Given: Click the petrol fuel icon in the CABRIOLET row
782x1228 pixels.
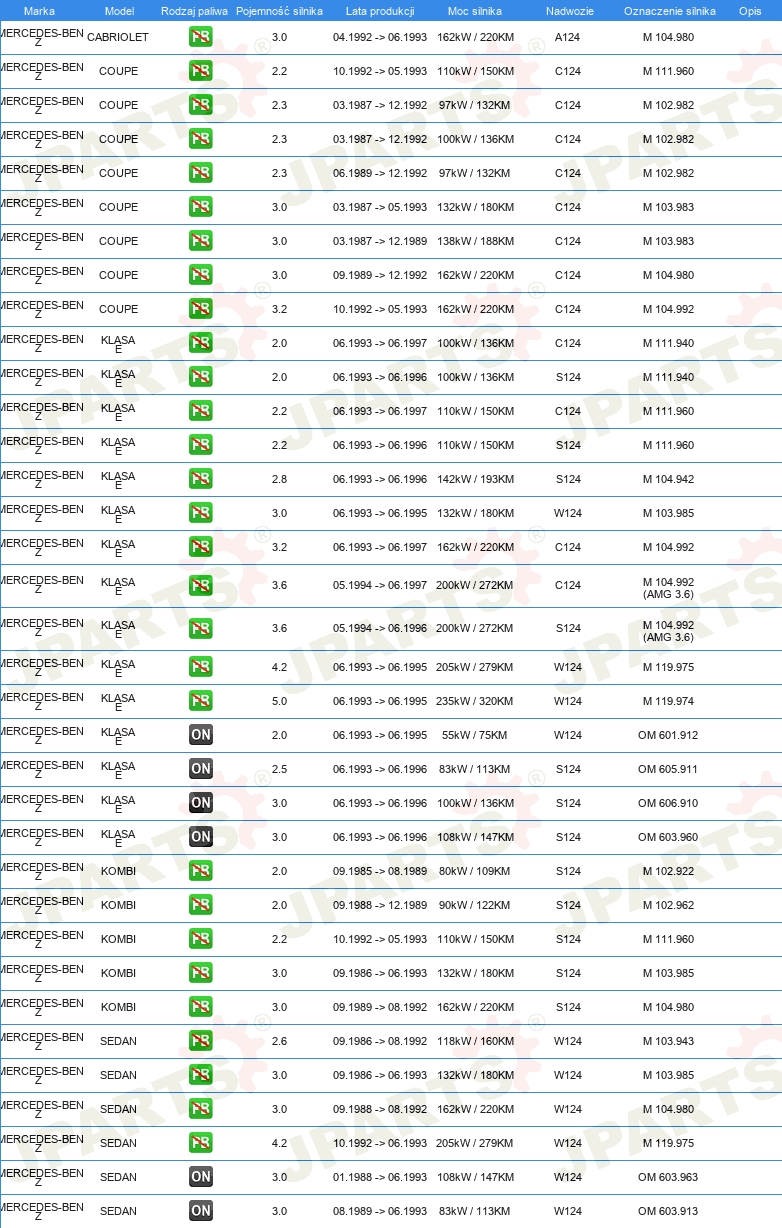Looking at the screenshot, I should [201, 37].
